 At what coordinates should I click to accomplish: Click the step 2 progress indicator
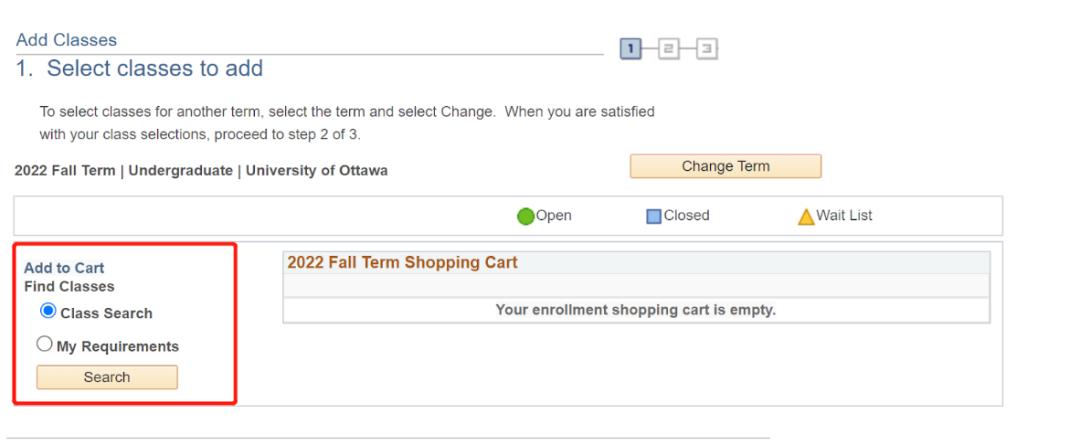tap(668, 48)
